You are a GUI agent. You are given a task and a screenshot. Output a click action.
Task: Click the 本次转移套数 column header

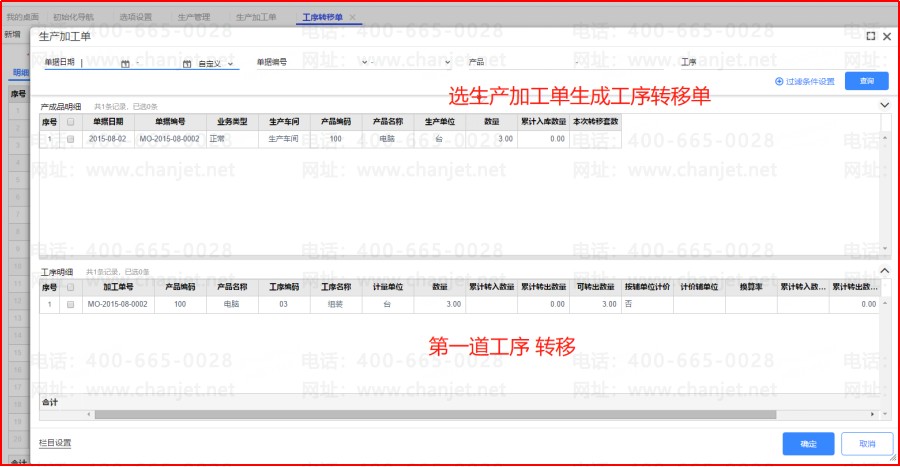click(x=595, y=122)
